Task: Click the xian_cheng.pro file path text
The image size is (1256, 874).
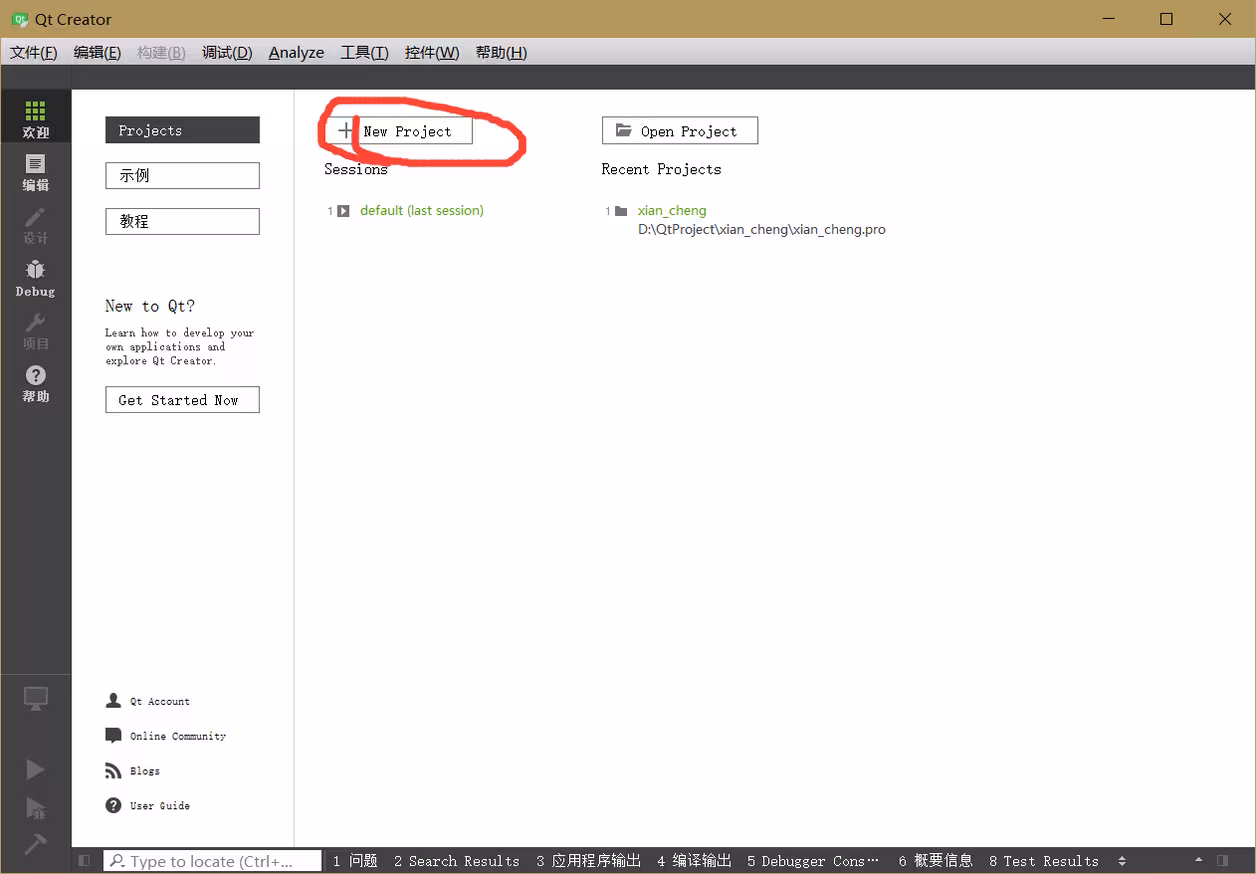Action: (x=762, y=229)
